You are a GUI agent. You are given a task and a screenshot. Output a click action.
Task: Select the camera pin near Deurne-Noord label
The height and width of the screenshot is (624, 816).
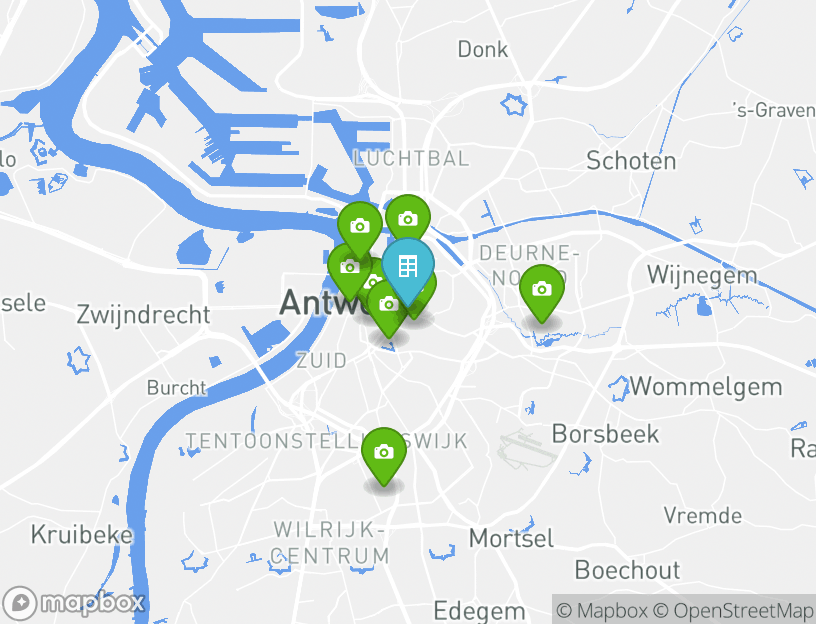(x=542, y=289)
